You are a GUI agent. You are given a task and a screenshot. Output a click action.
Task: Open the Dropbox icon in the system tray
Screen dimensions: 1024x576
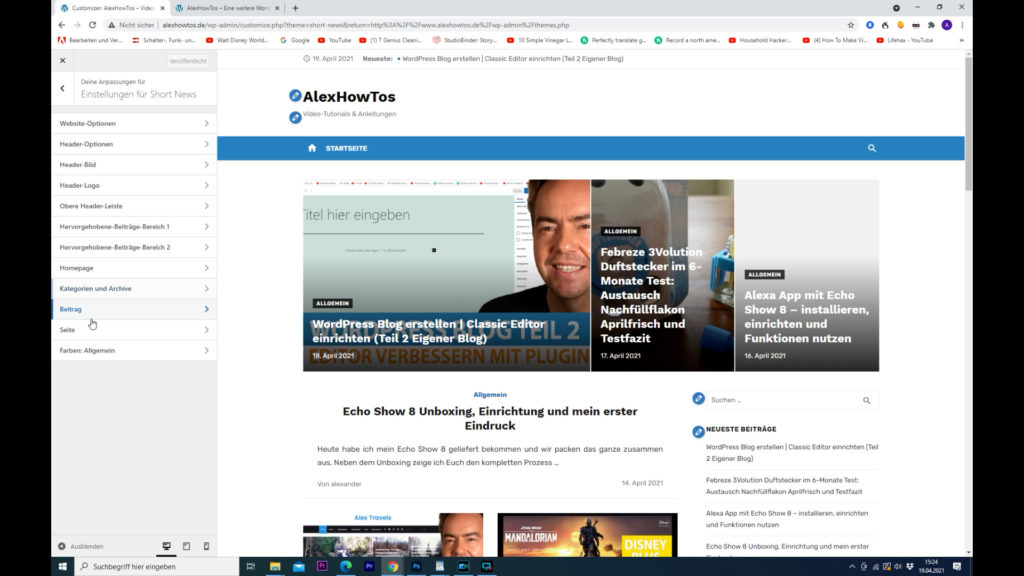[910, 566]
